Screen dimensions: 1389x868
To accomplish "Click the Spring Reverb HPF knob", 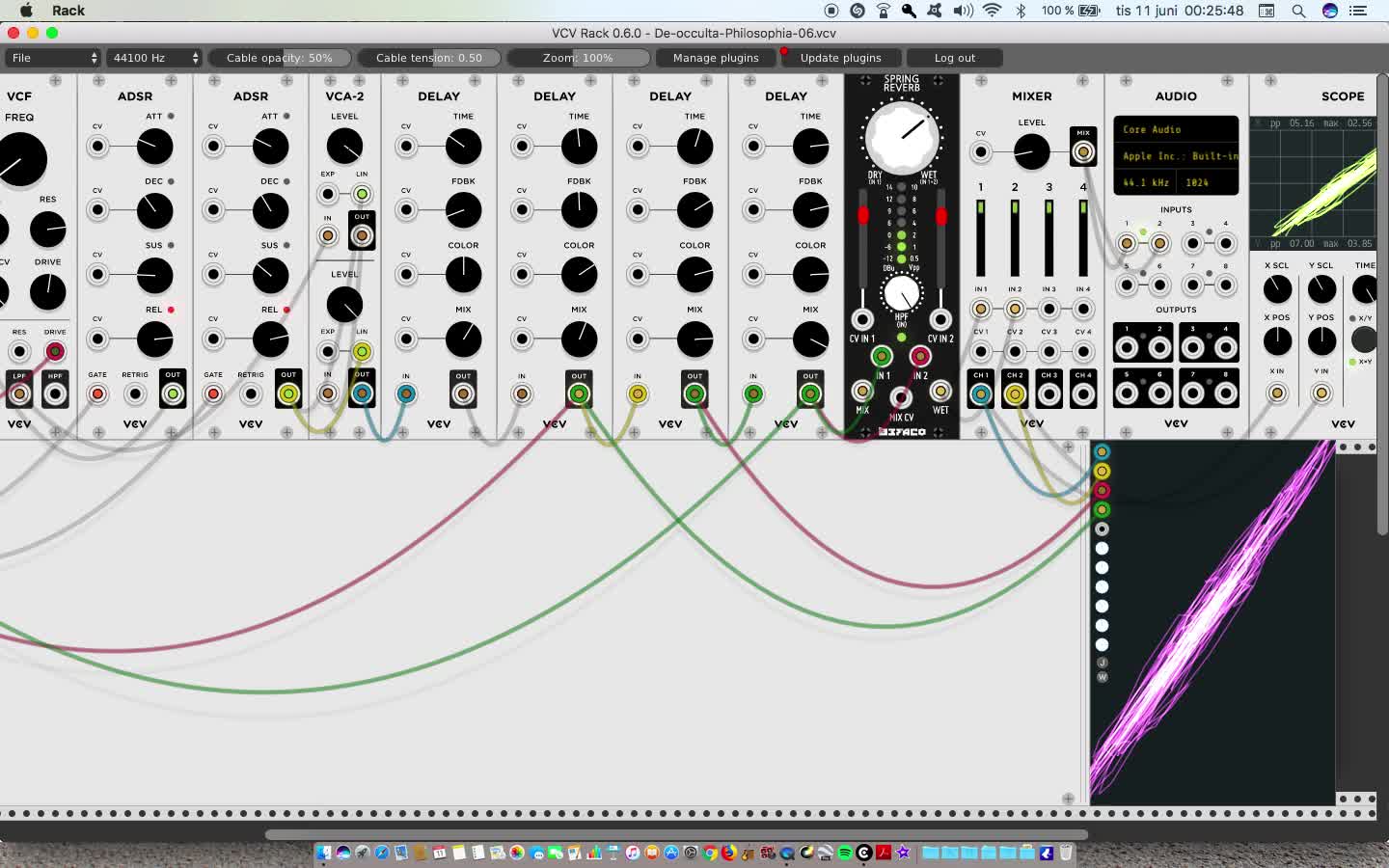I will [902, 293].
